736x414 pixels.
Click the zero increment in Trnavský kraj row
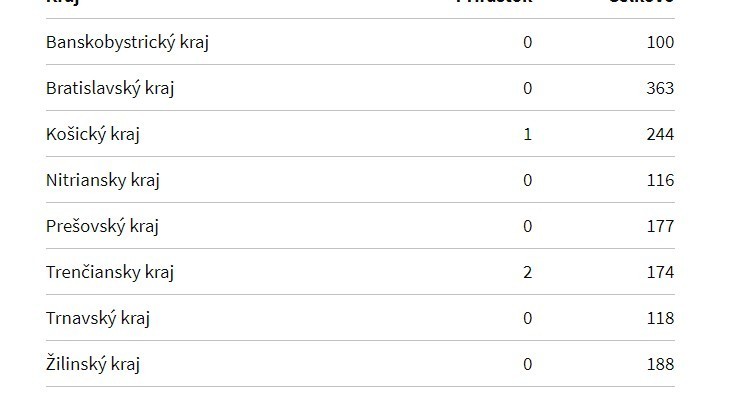tap(528, 318)
